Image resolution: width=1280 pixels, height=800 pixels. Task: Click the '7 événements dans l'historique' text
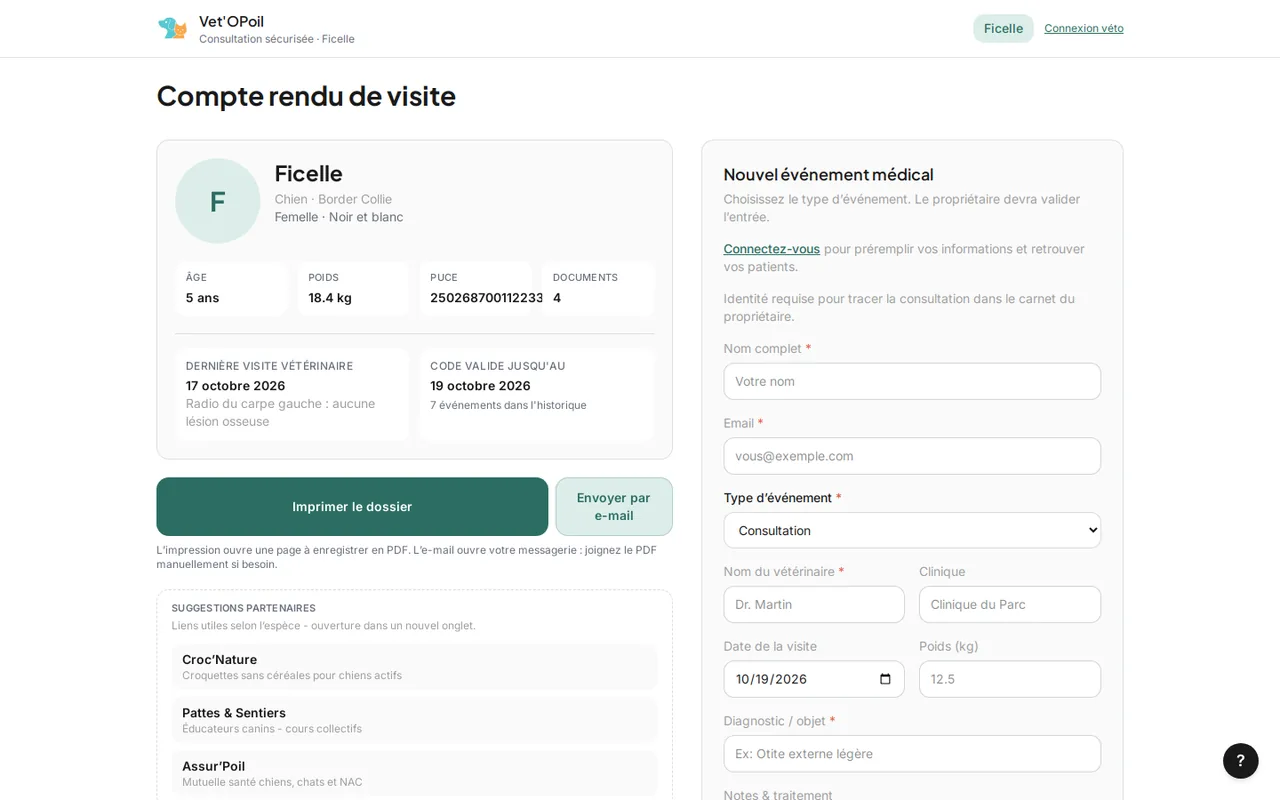pyautogui.click(x=508, y=405)
